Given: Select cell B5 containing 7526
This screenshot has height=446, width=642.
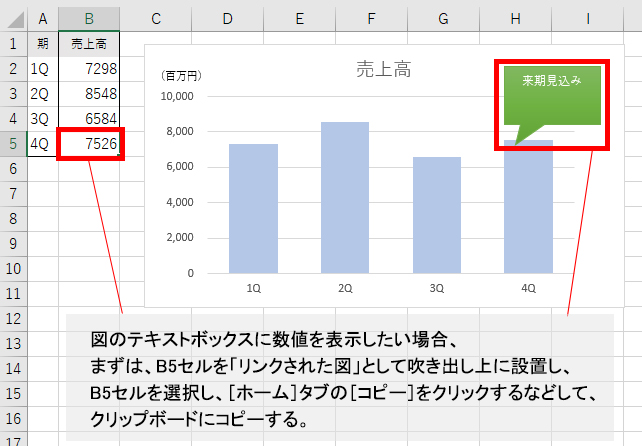Looking at the screenshot, I should pos(89,144).
